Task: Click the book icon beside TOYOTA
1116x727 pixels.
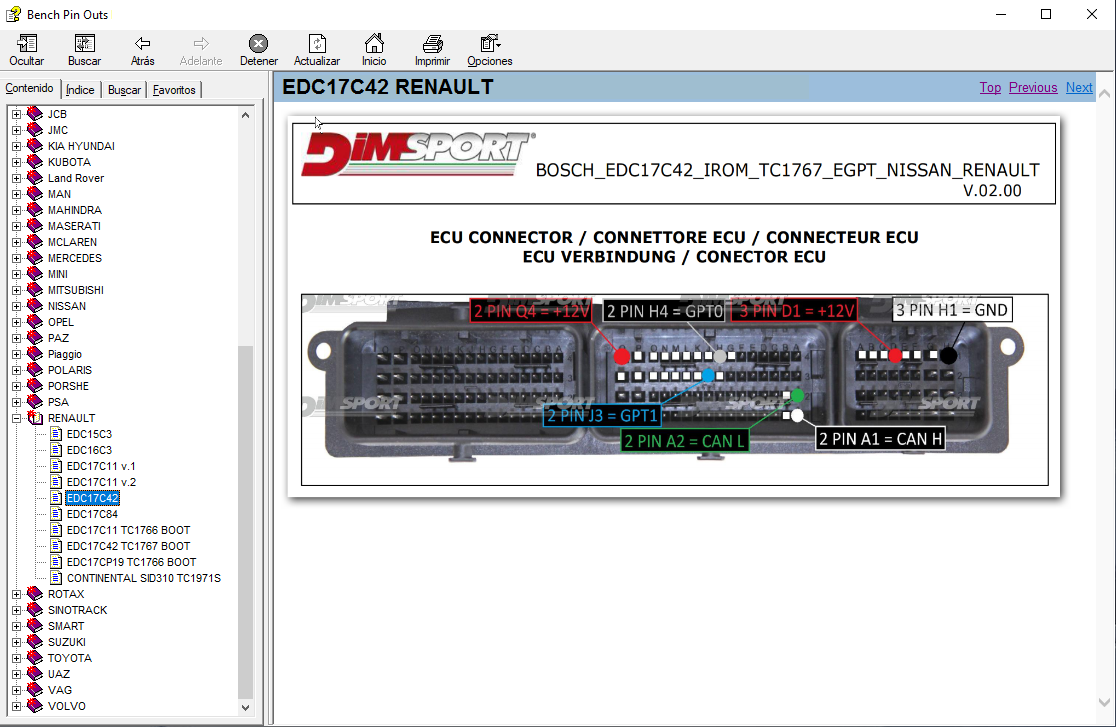Action: click(35, 658)
